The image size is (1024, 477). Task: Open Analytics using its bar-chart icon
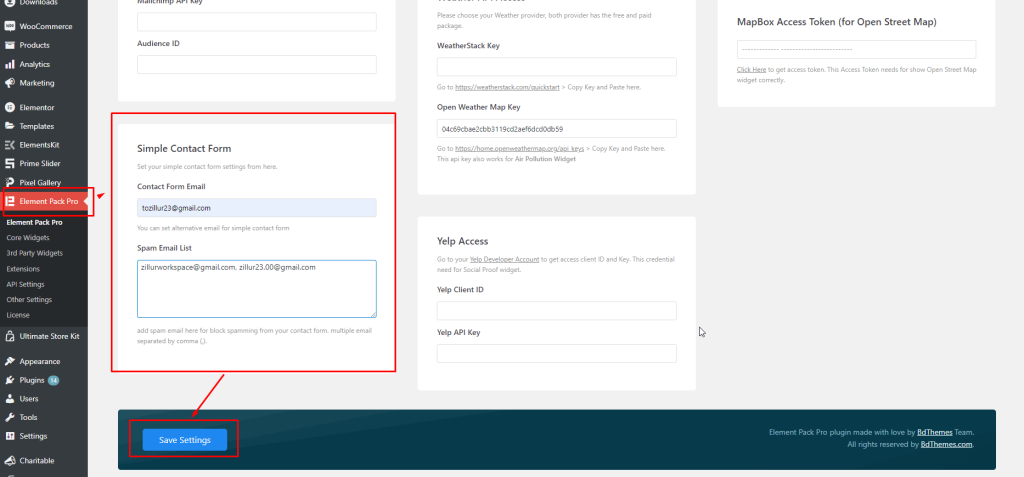[10, 65]
